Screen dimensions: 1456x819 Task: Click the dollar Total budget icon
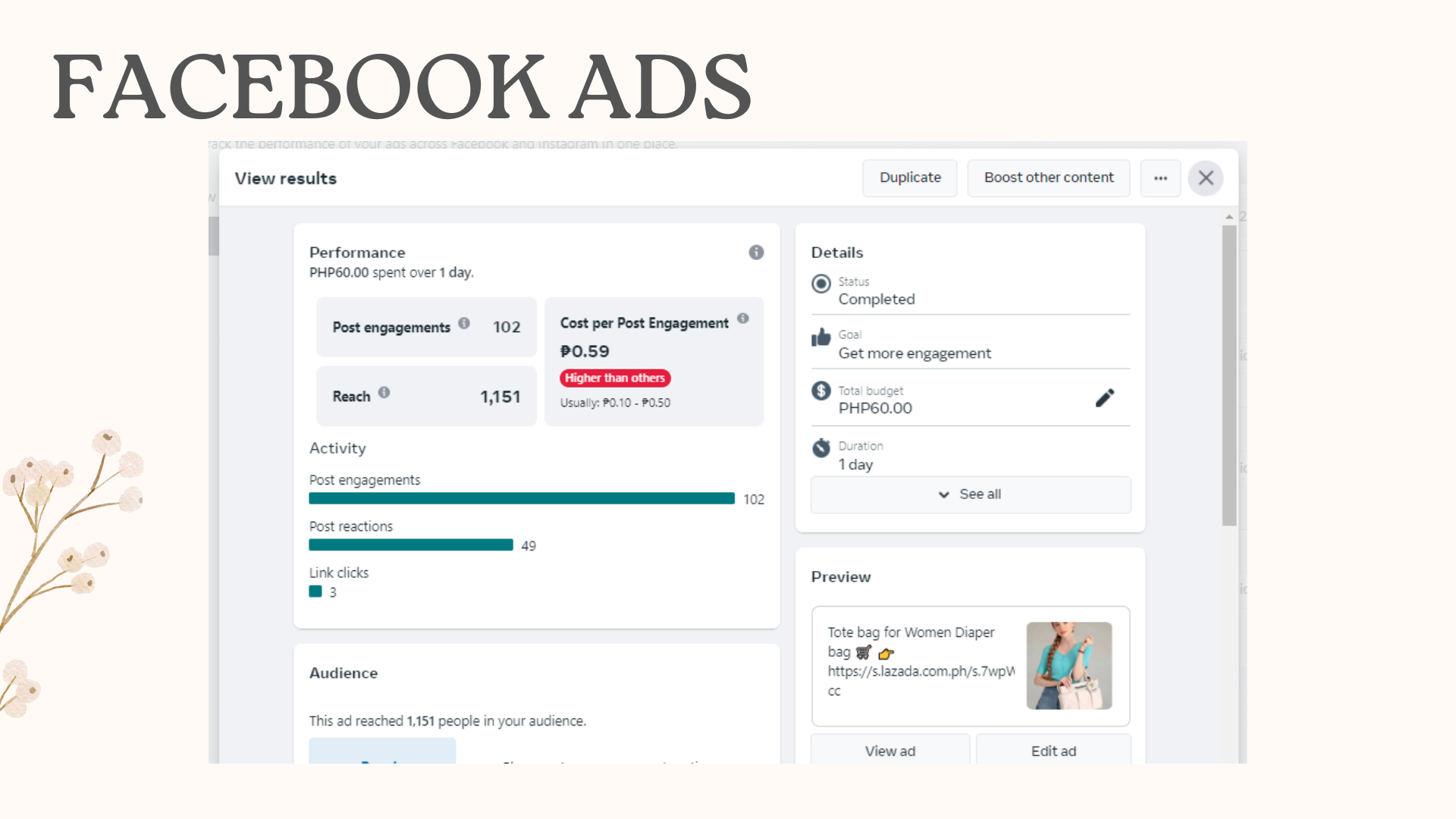[x=821, y=391]
